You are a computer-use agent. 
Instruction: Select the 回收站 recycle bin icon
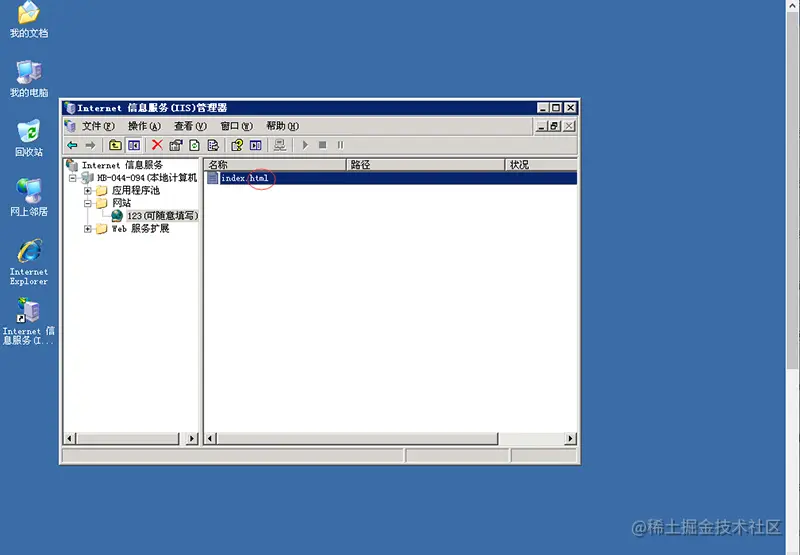[29, 138]
